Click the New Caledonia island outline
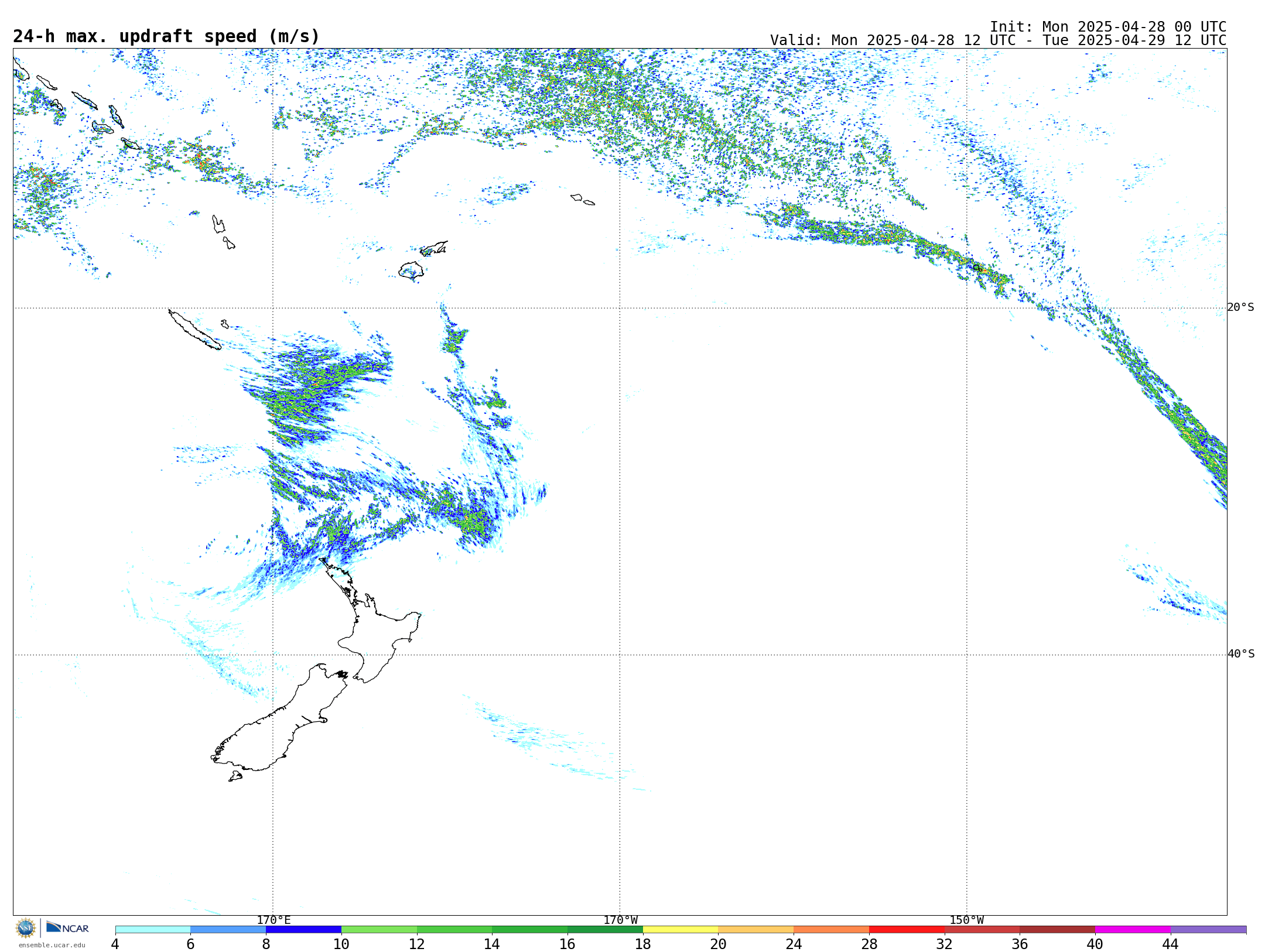 point(194,330)
